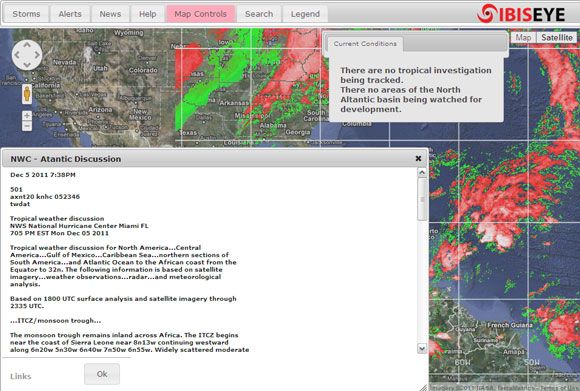This screenshot has width=580, height=391.
Task: Pan the map down with navigation arrow
Action: click(27, 65)
